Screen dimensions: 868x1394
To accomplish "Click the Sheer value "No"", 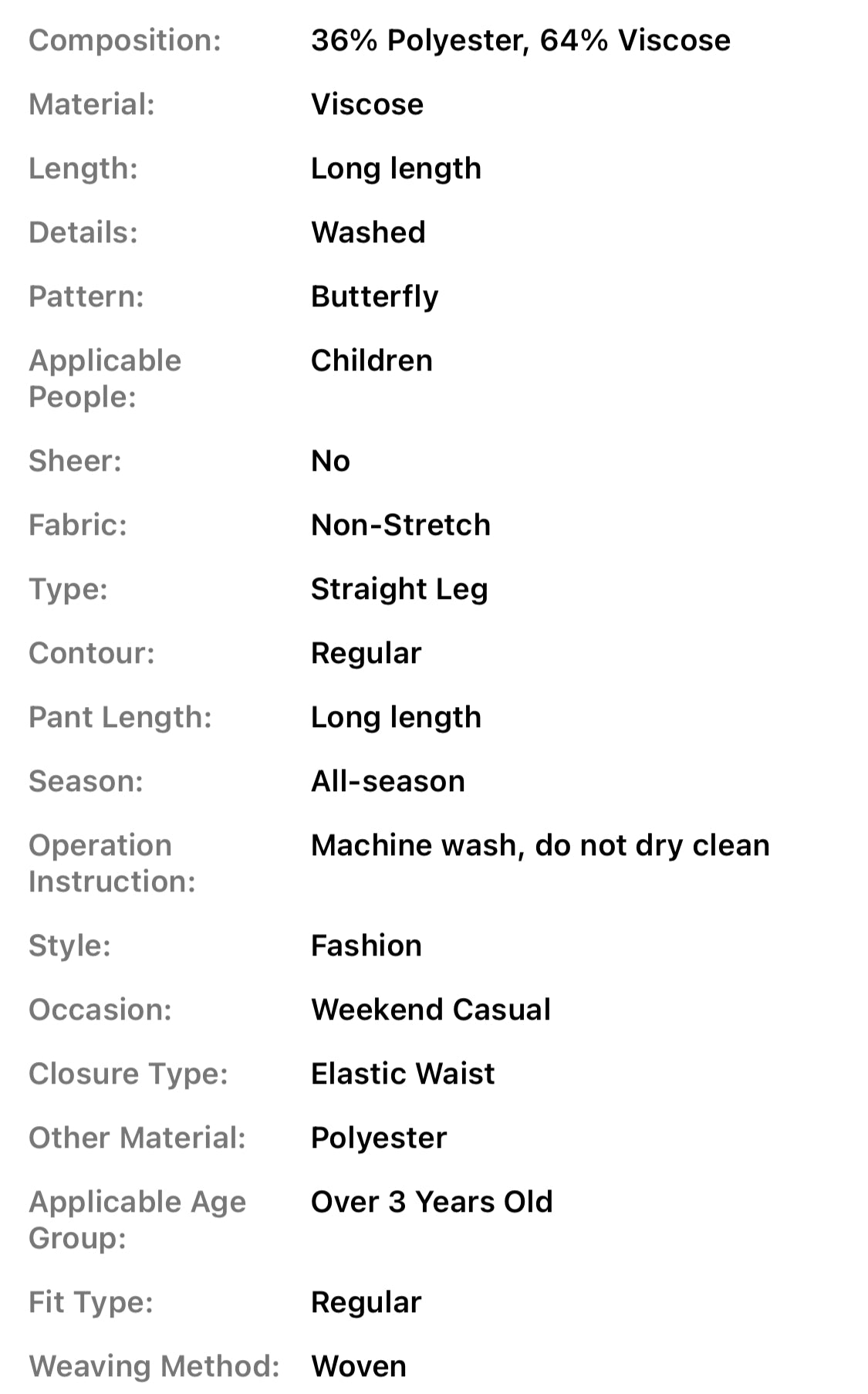I will [330, 462].
